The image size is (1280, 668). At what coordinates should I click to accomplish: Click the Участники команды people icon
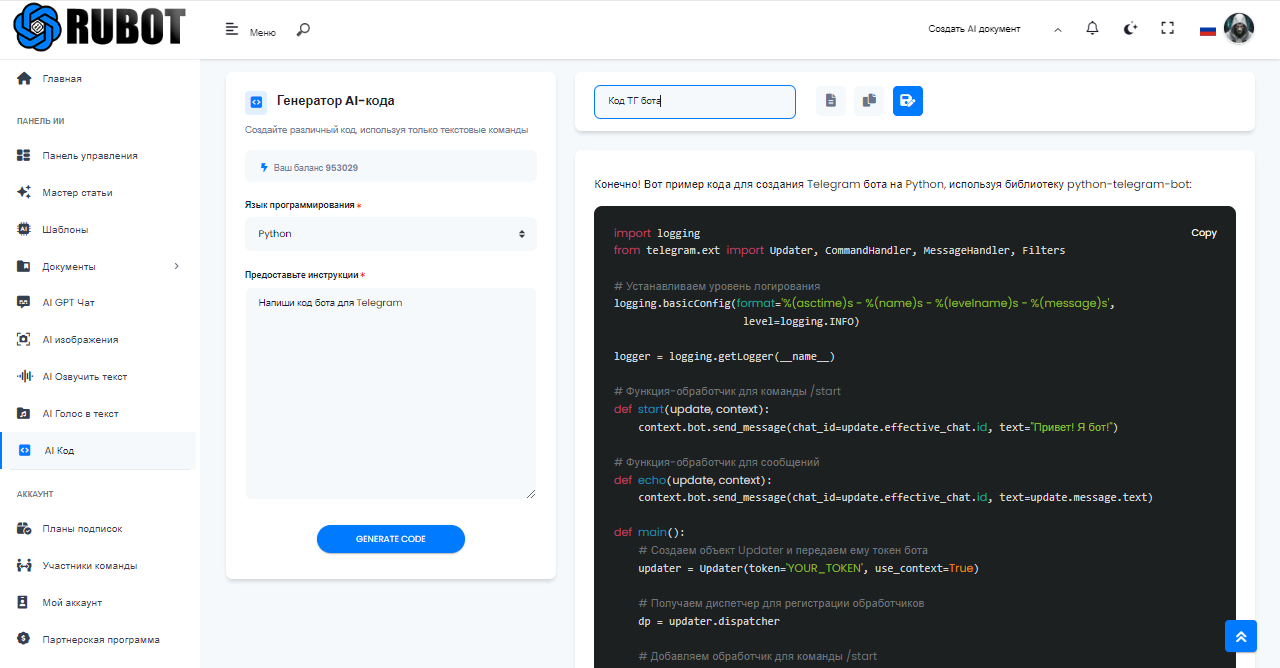[24, 565]
